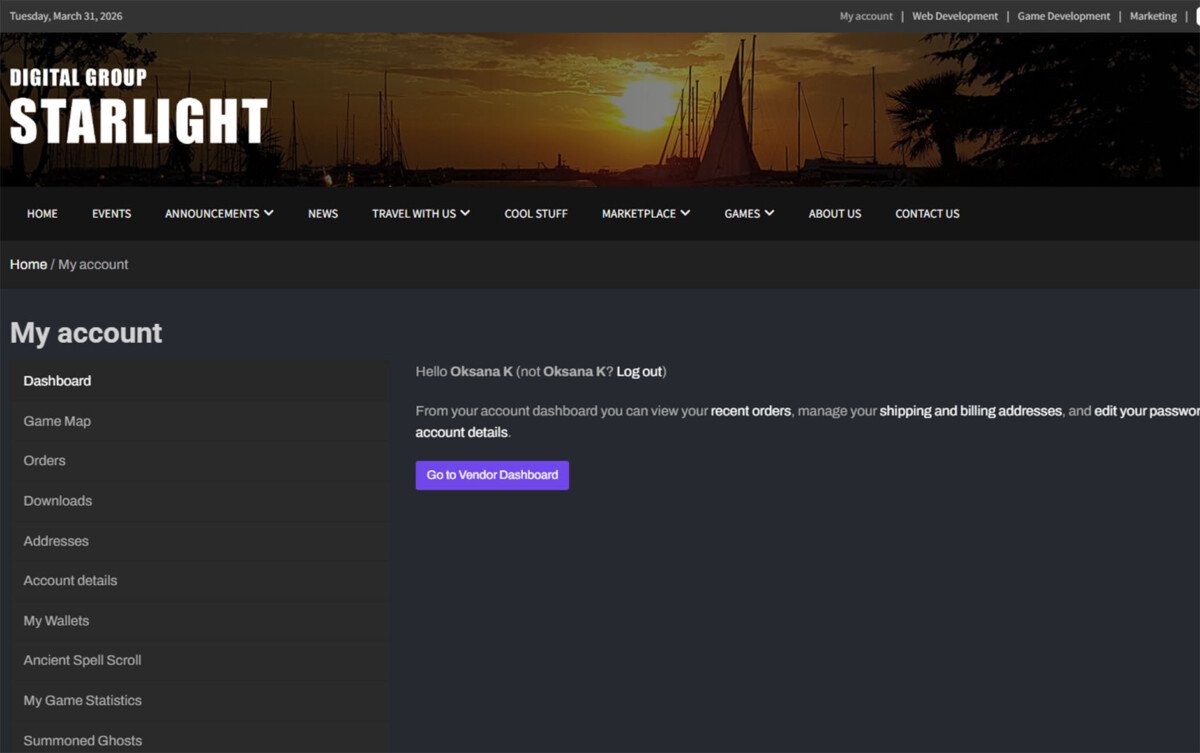This screenshot has width=1200, height=753.
Task: Open the Marketplace dropdown menu
Action: [645, 214]
